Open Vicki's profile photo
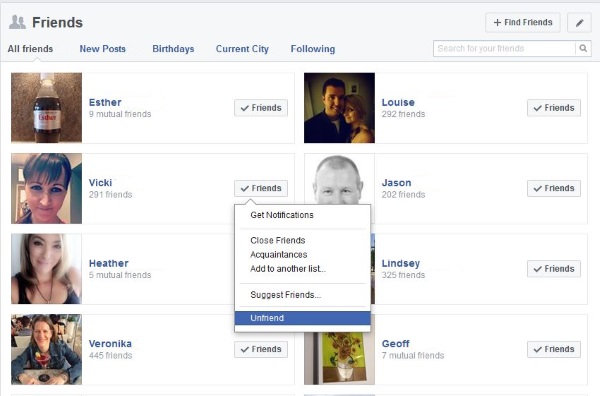The height and width of the screenshot is (396, 600). (46, 188)
